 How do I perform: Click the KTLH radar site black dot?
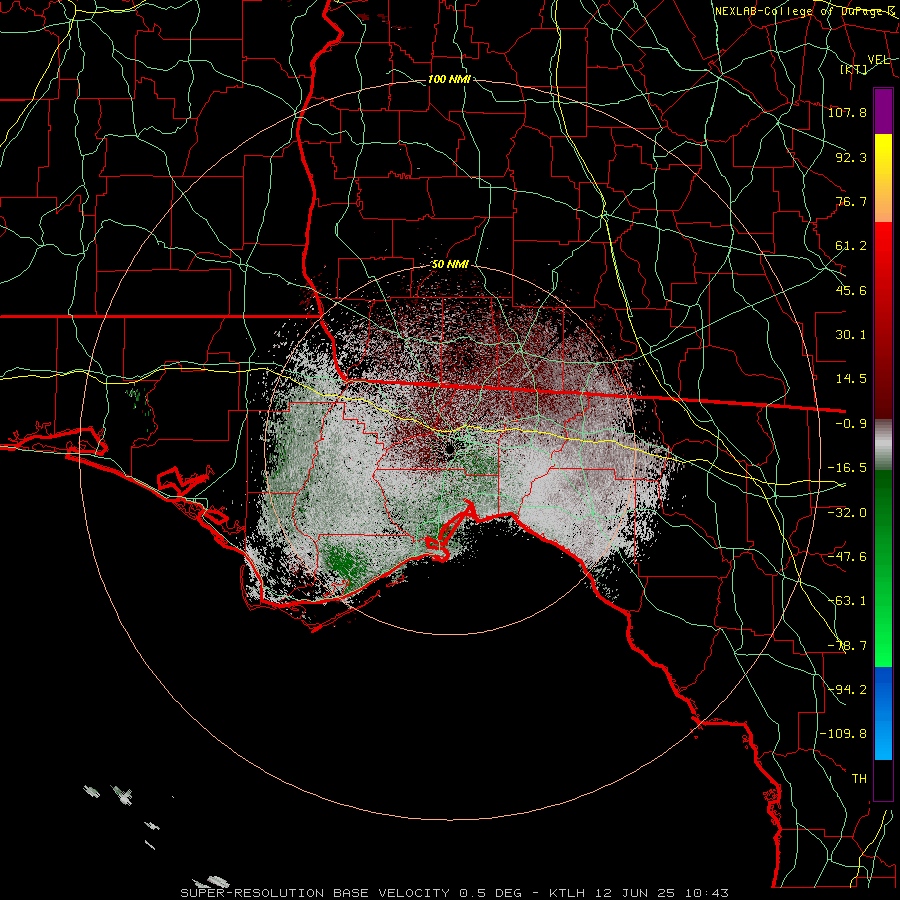click(449, 448)
